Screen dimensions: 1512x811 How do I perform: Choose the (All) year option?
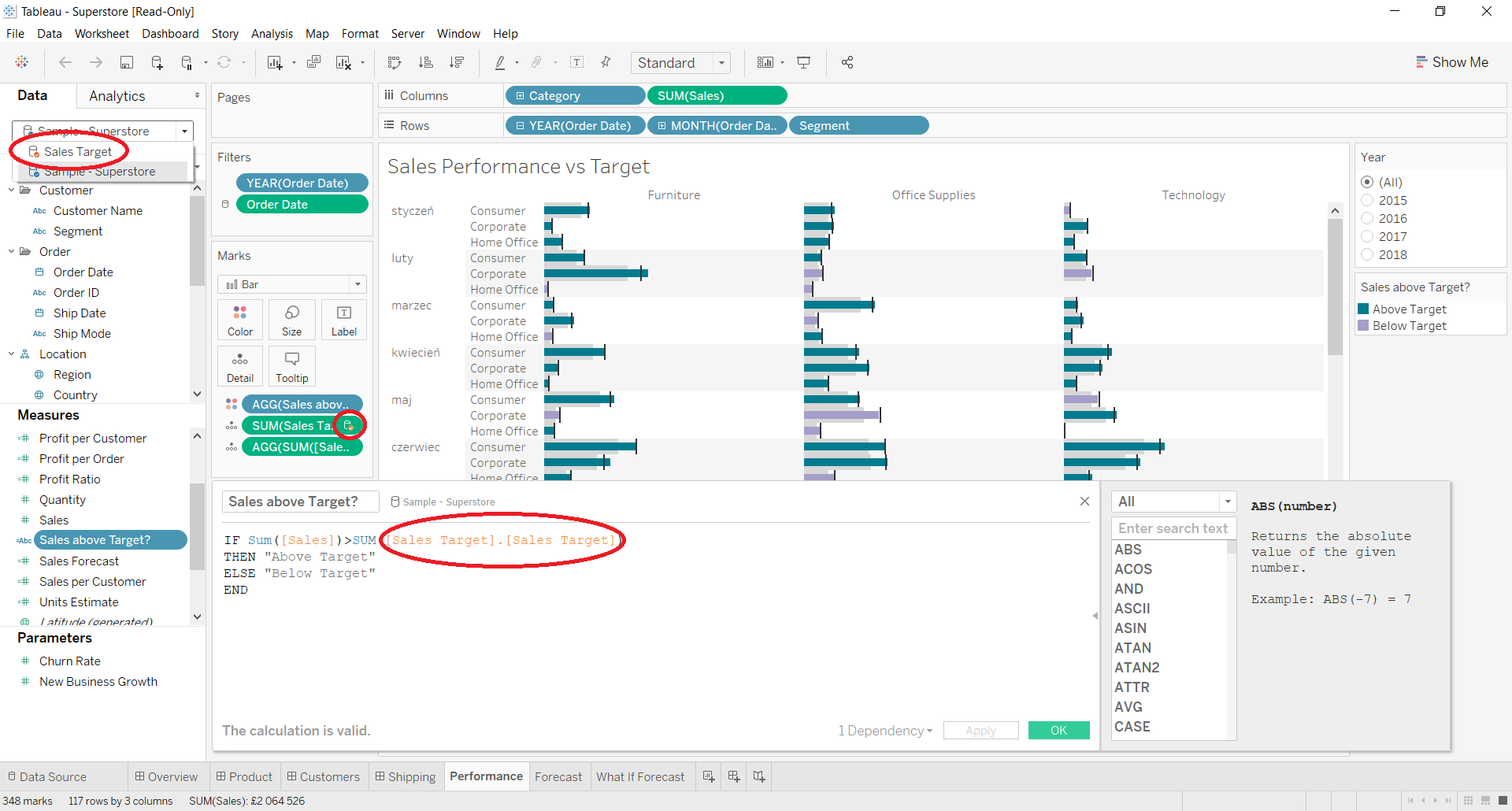coord(1367,182)
